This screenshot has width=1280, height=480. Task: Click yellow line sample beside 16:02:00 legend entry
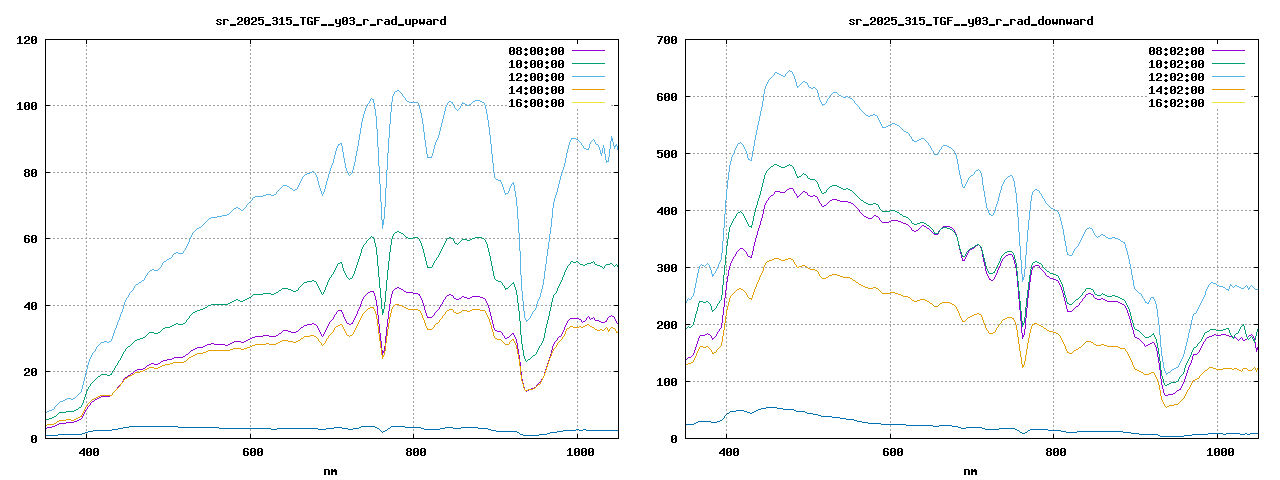[x=1228, y=102]
